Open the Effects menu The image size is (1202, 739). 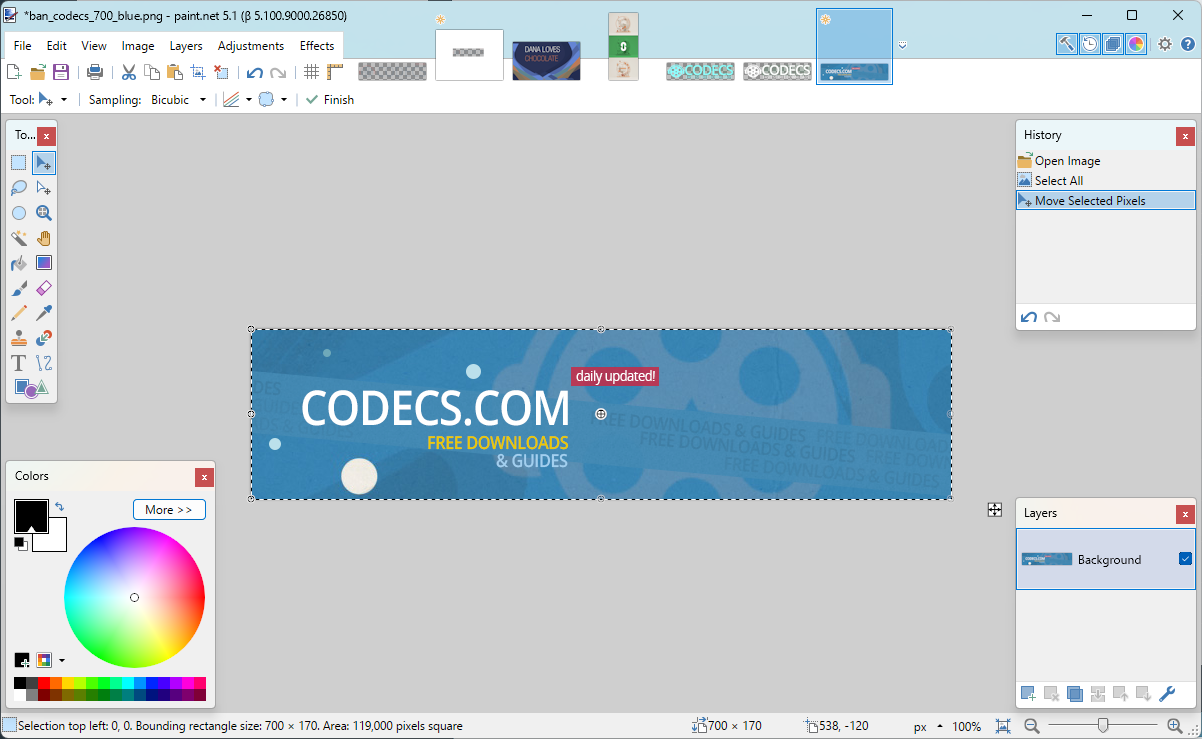(x=317, y=46)
